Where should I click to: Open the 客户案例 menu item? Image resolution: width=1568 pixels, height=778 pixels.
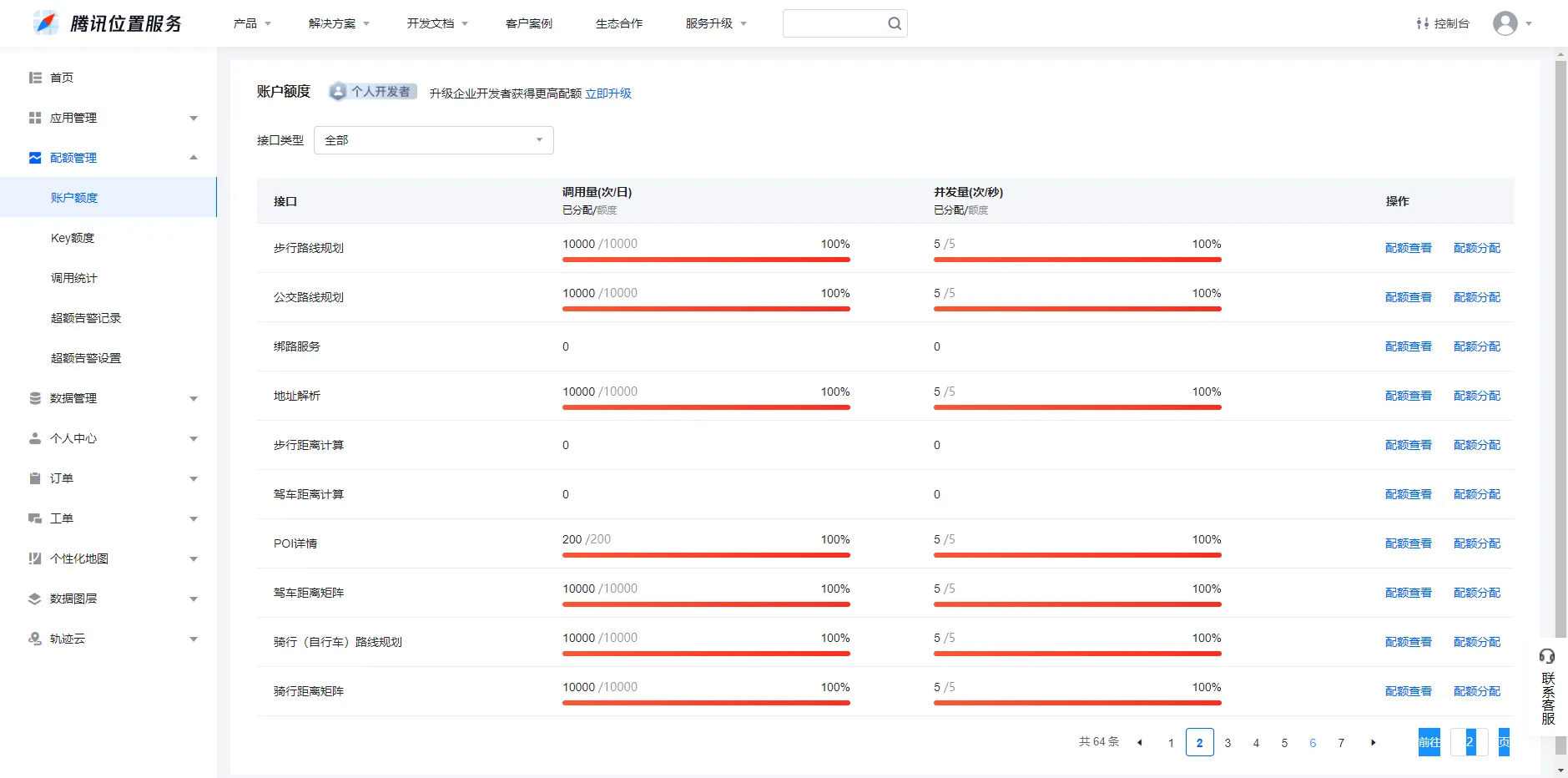point(529,23)
